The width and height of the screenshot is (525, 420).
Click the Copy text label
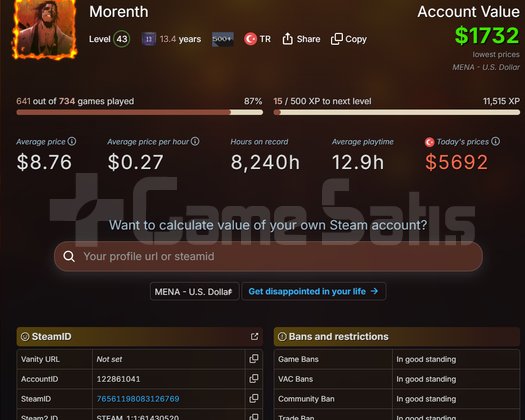click(356, 40)
